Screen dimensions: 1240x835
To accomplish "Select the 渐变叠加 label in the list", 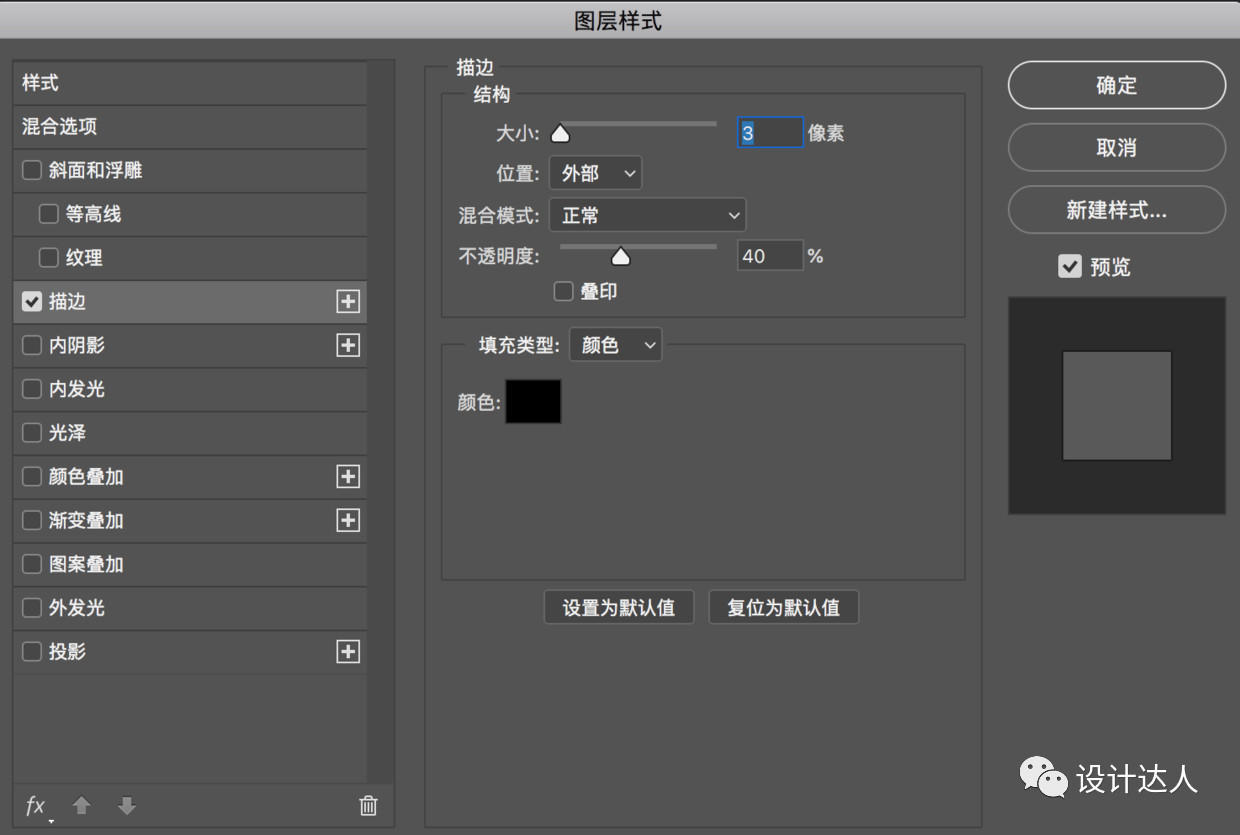I will coord(86,521).
